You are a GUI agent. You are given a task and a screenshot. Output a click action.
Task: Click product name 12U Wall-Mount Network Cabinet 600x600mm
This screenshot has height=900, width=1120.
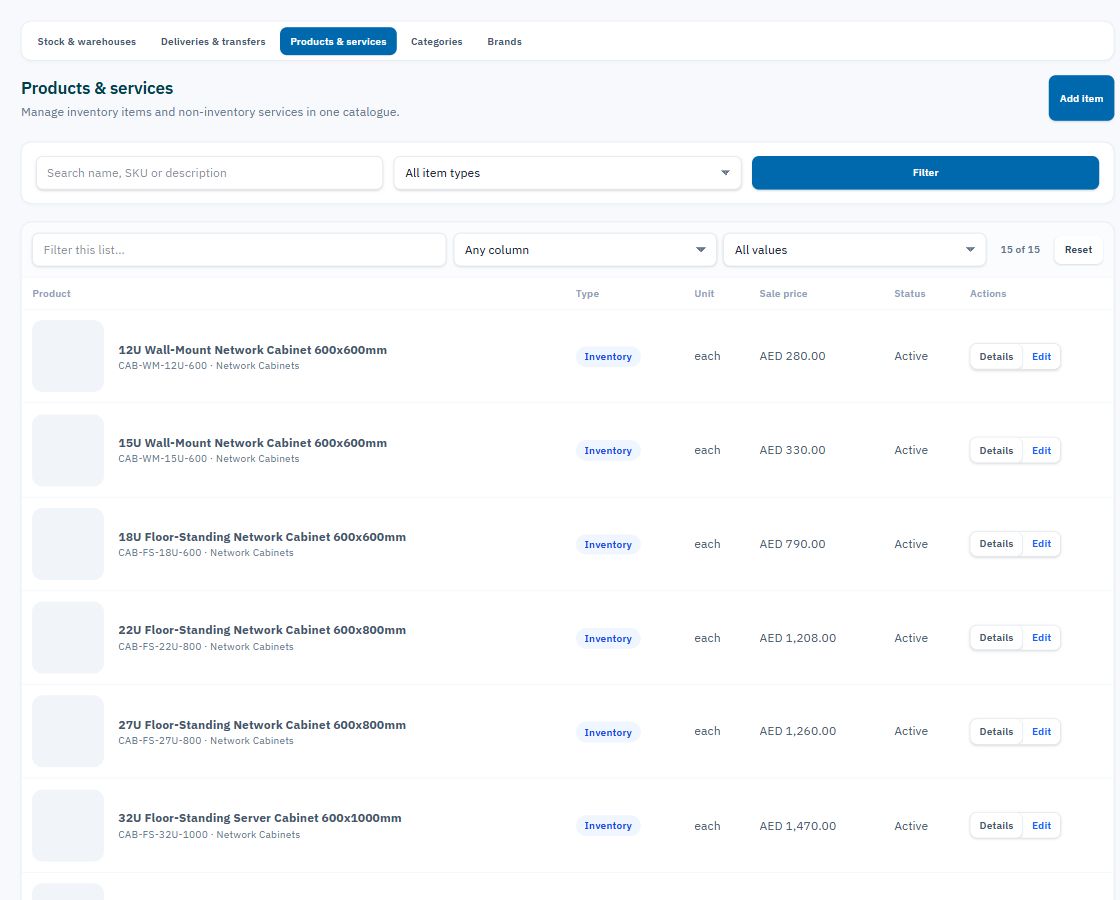click(x=252, y=350)
